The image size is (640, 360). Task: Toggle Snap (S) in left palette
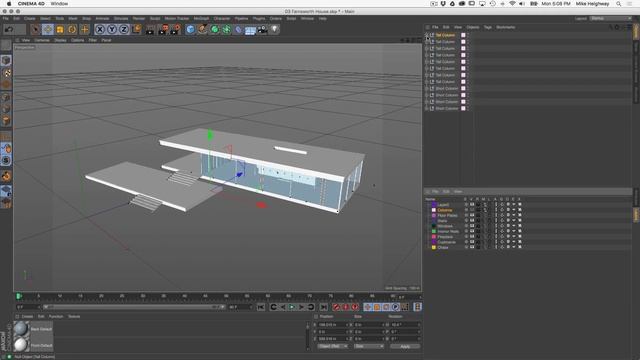click(x=6, y=160)
